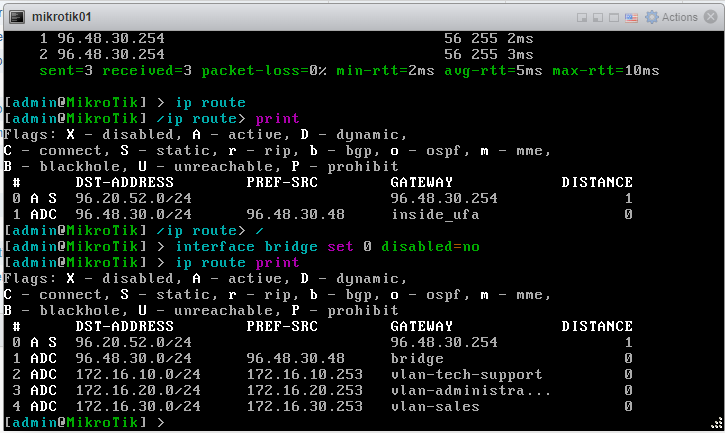Viewport: 725px width, 433px height.
Task: Click the received=3 ping statistic
Action: (x=147, y=71)
